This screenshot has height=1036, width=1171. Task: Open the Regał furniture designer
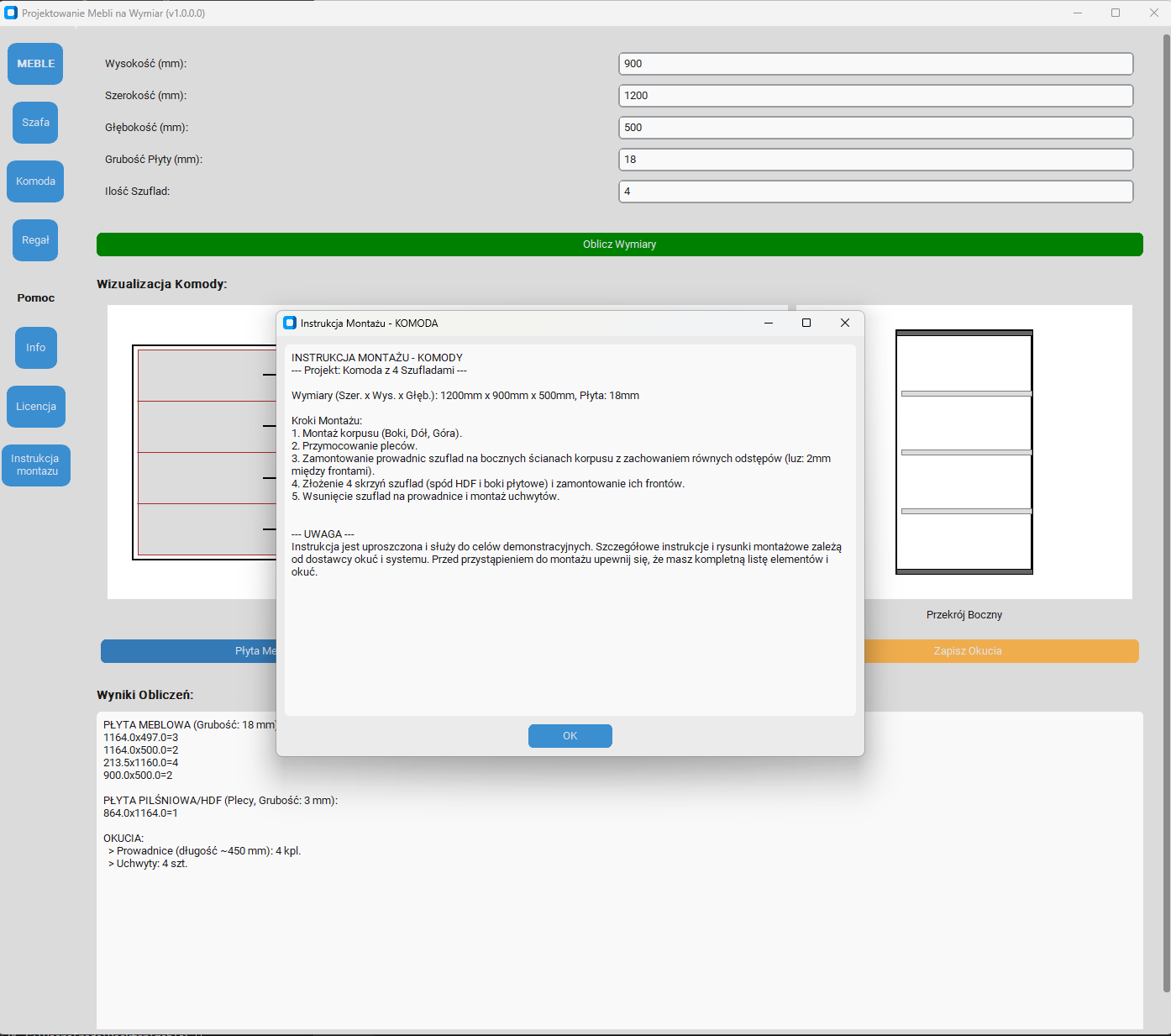[x=35, y=240]
